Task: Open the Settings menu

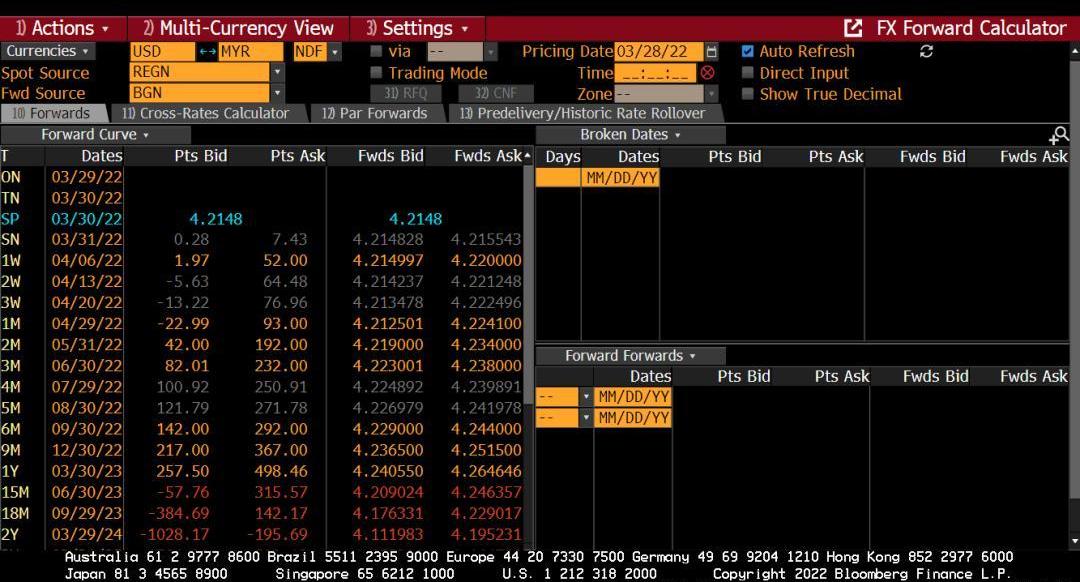Action: pyautogui.click(x=417, y=28)
